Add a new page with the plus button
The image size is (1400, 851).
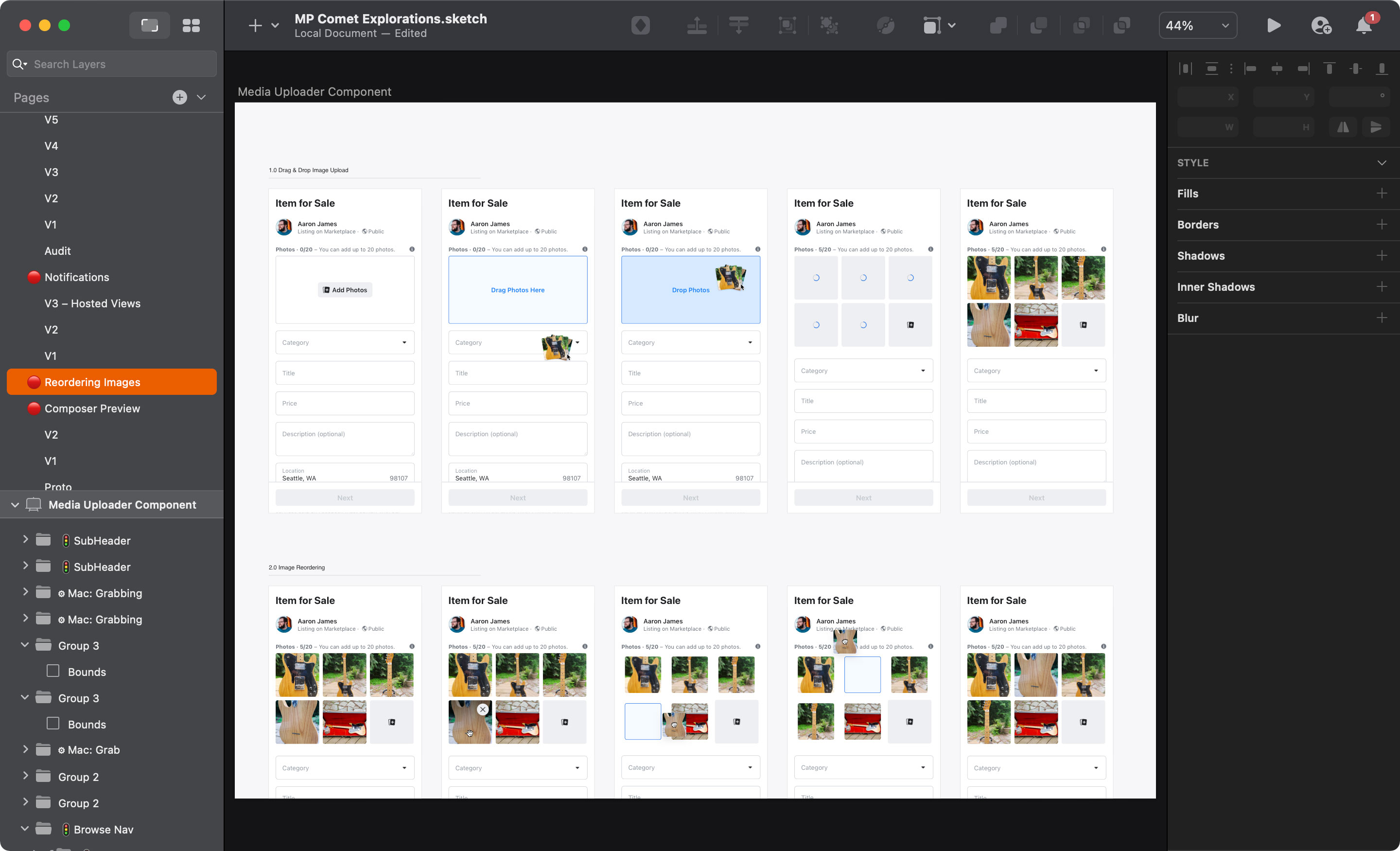[x=179, y=97]
